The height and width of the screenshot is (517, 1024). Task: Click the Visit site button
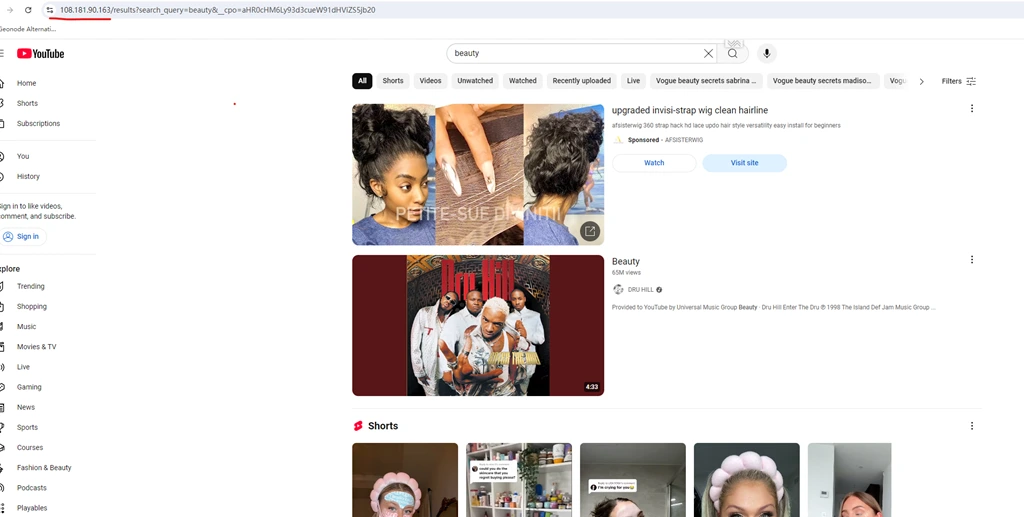click(744, 162)
